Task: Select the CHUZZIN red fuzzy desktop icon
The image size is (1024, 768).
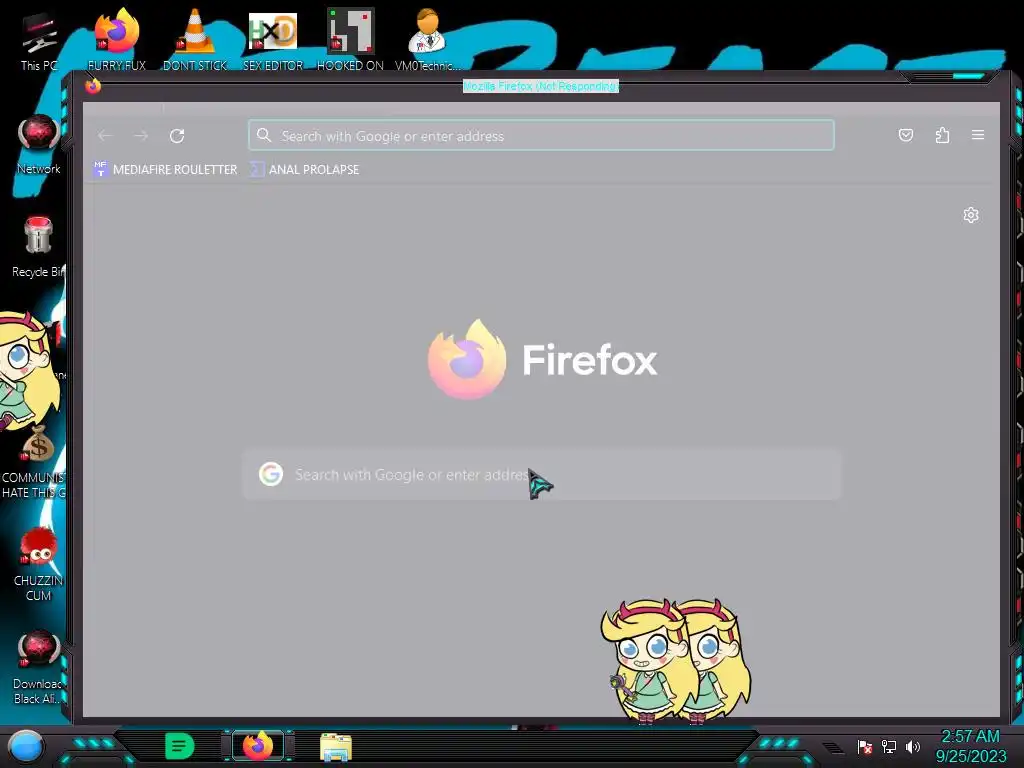Action: point(39,565)
